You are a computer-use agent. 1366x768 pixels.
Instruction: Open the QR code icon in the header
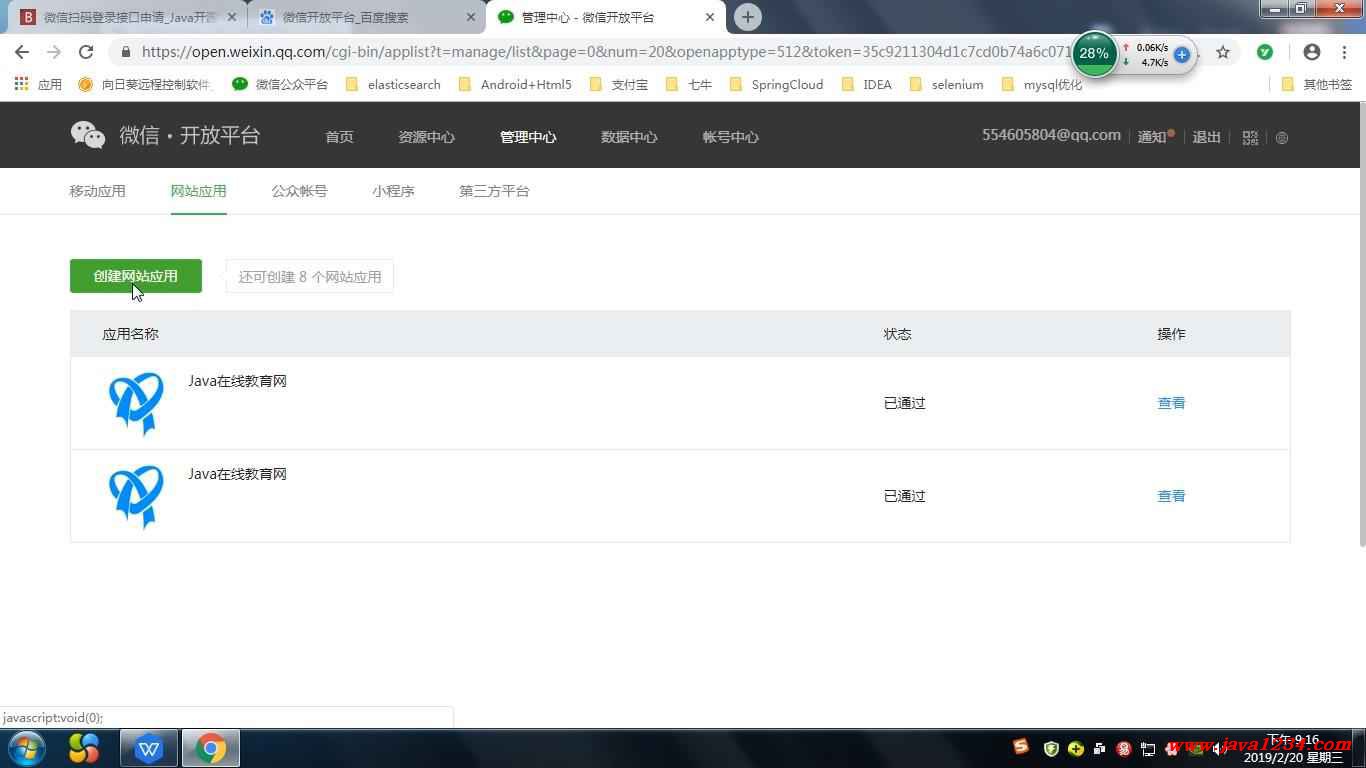(x=1250, y=137)
